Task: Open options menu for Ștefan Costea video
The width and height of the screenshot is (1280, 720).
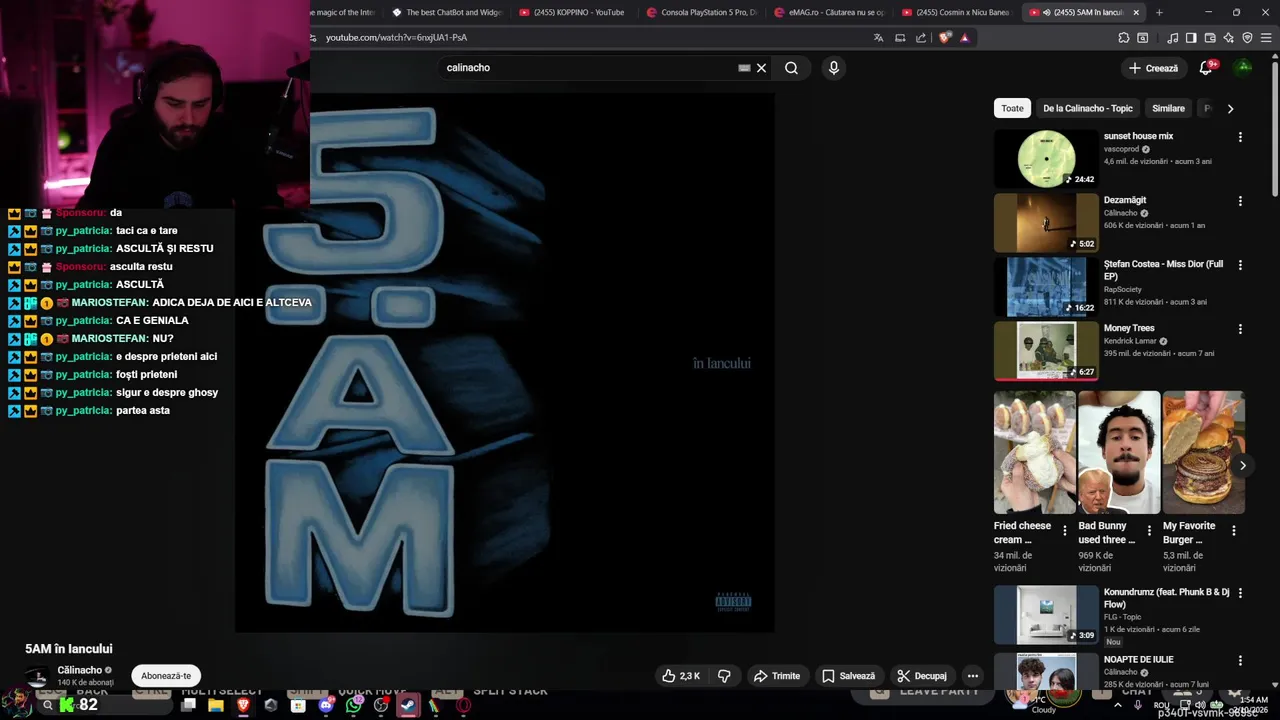Action: coord(1240,265)
